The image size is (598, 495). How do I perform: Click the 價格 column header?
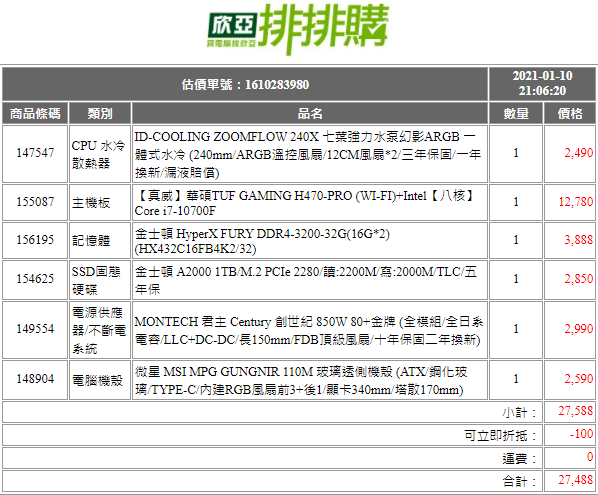click(x=570, y=113)
